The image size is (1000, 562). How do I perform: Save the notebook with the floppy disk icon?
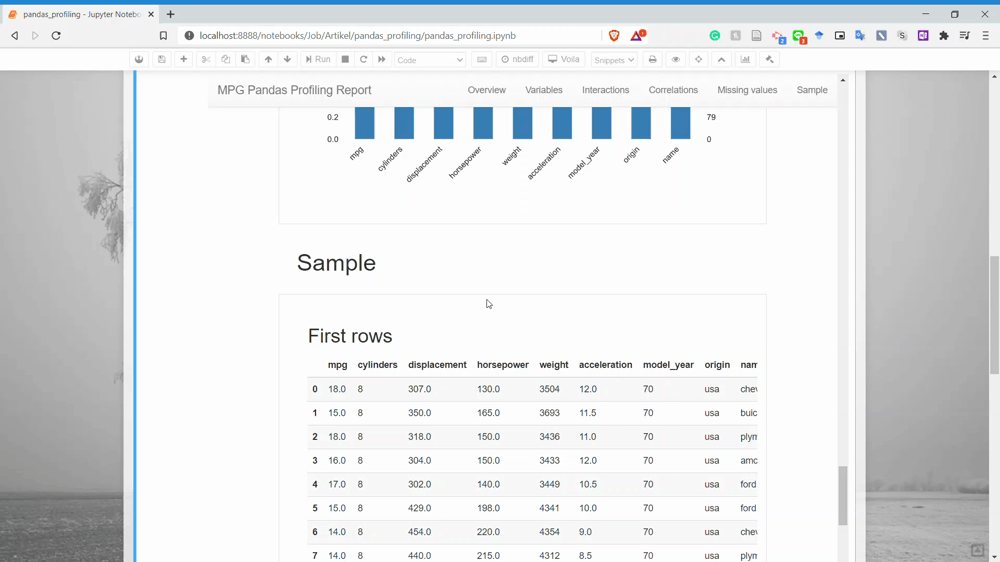tap(161, 60)
